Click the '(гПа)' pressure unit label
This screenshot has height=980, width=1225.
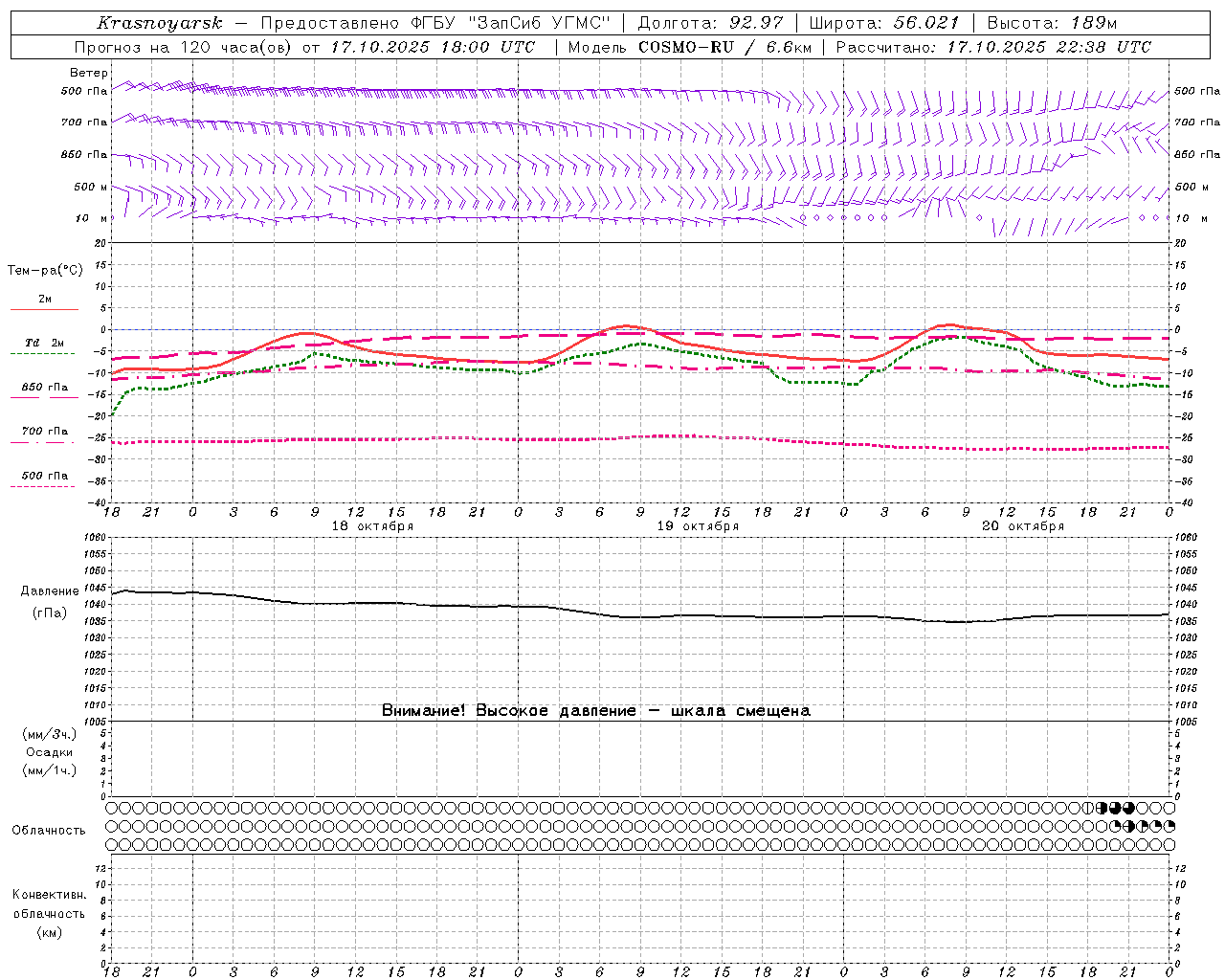(50, 613)
